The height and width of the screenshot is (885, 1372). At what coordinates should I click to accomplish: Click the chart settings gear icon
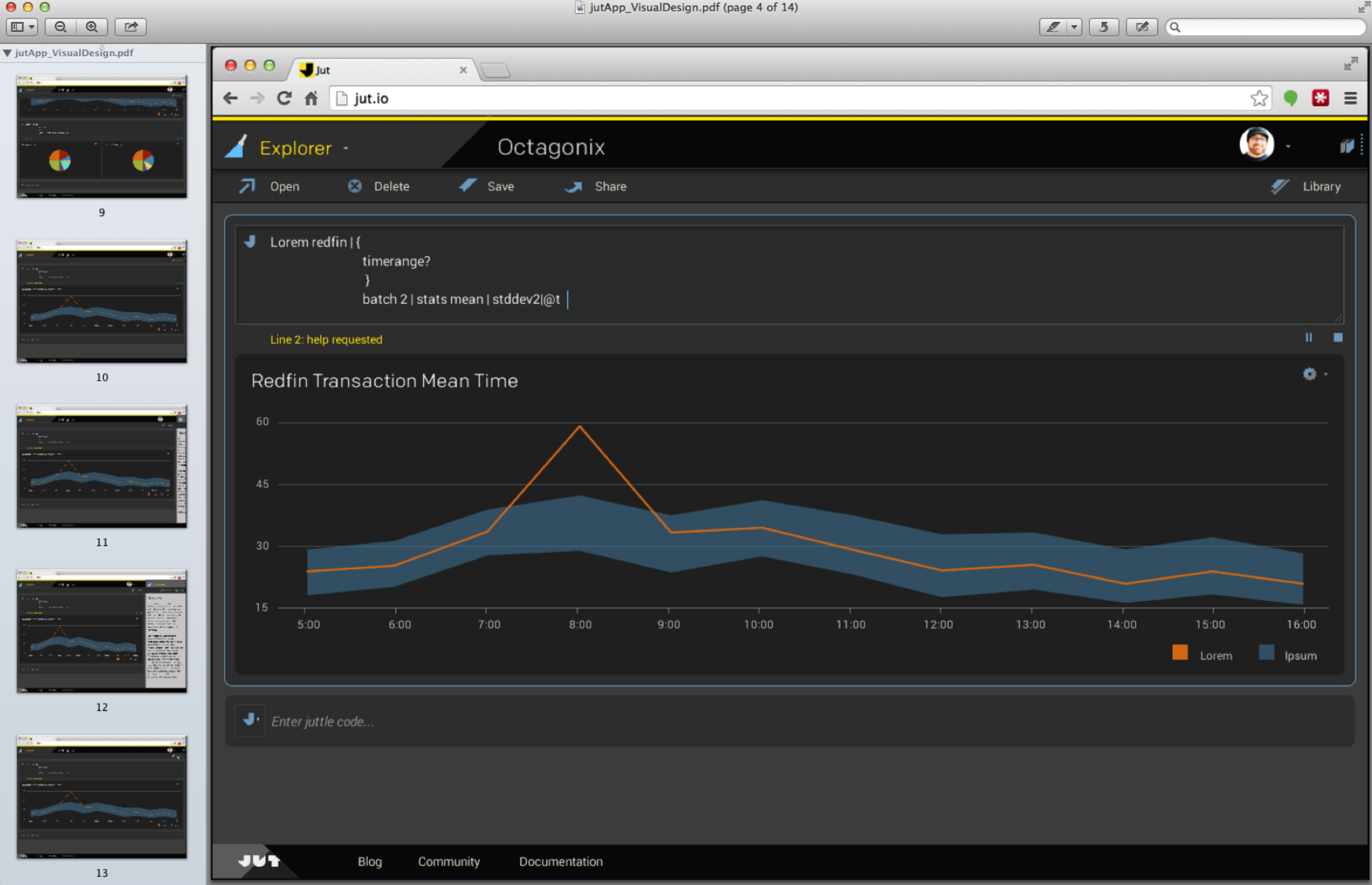[x=1309, y=374]
